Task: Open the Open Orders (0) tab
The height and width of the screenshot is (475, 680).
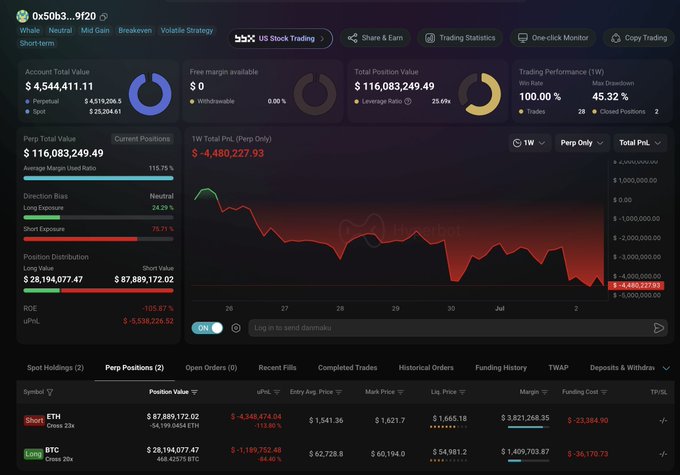Action: click(x=211, y=367)
